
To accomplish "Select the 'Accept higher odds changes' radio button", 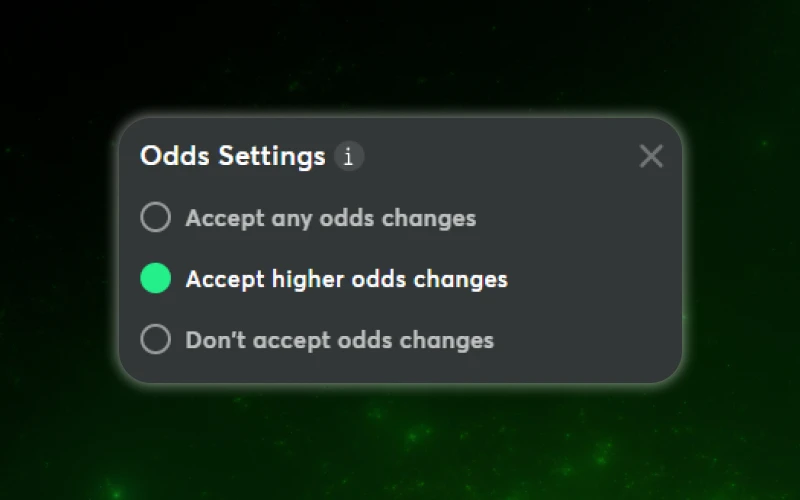I will pos(156,279).
